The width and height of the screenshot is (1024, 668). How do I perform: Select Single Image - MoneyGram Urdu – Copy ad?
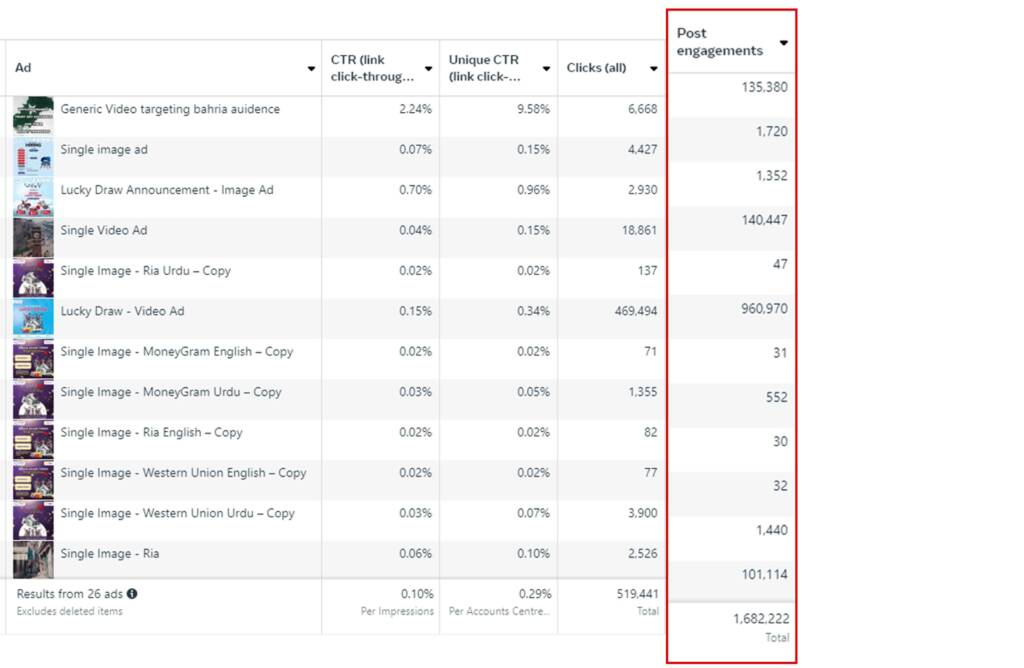click(x=170, y=392)
